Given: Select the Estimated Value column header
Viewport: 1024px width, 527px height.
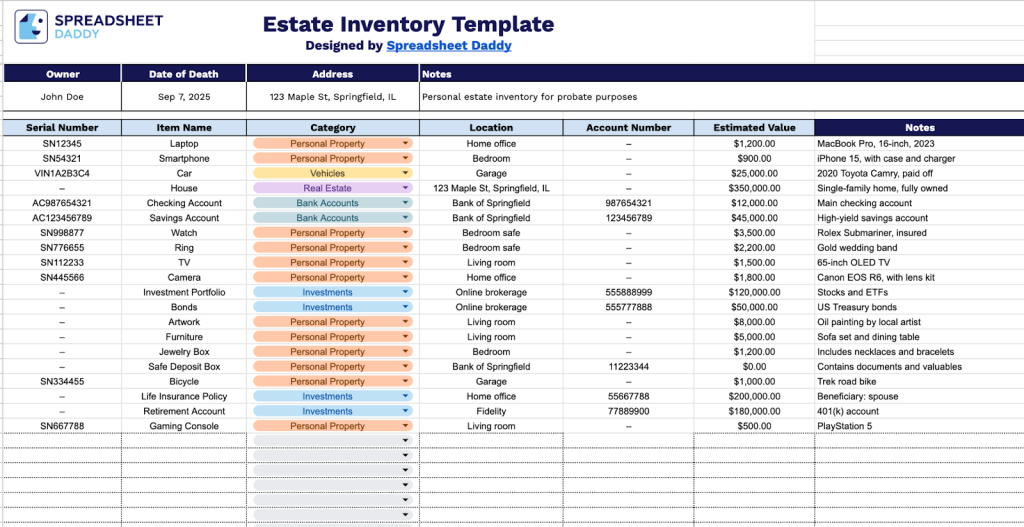Looking at the screenshot, I should (754, 128).
